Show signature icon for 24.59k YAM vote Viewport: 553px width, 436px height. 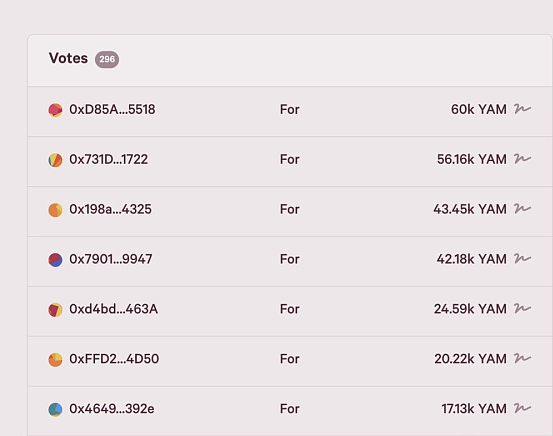coord(522,308)
